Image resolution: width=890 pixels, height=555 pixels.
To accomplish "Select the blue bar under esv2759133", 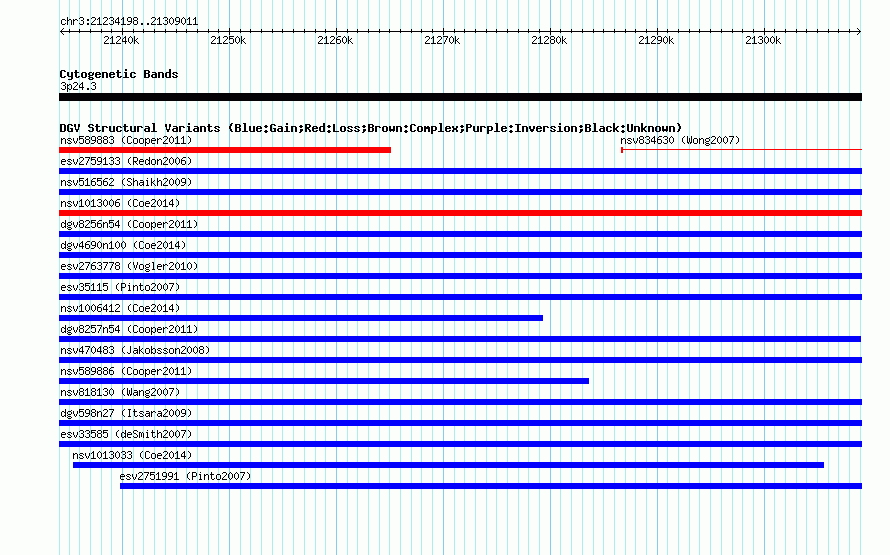I will 460,171.
